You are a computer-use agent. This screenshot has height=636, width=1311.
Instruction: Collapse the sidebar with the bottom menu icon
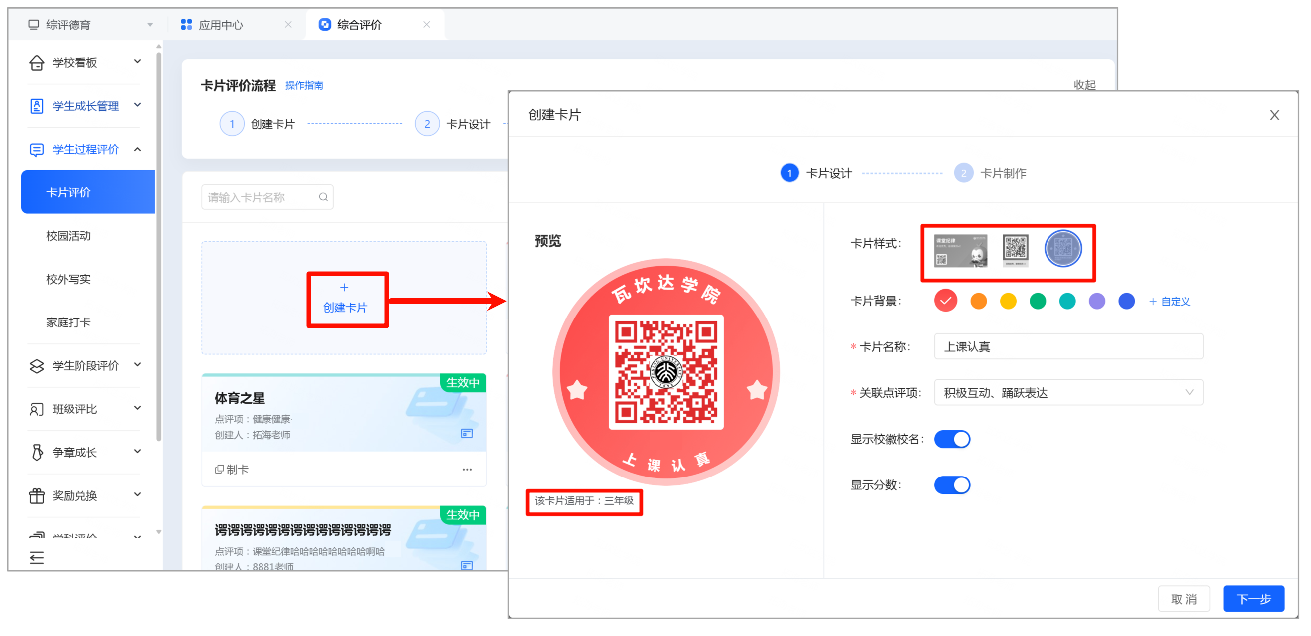tap(37, 558)
